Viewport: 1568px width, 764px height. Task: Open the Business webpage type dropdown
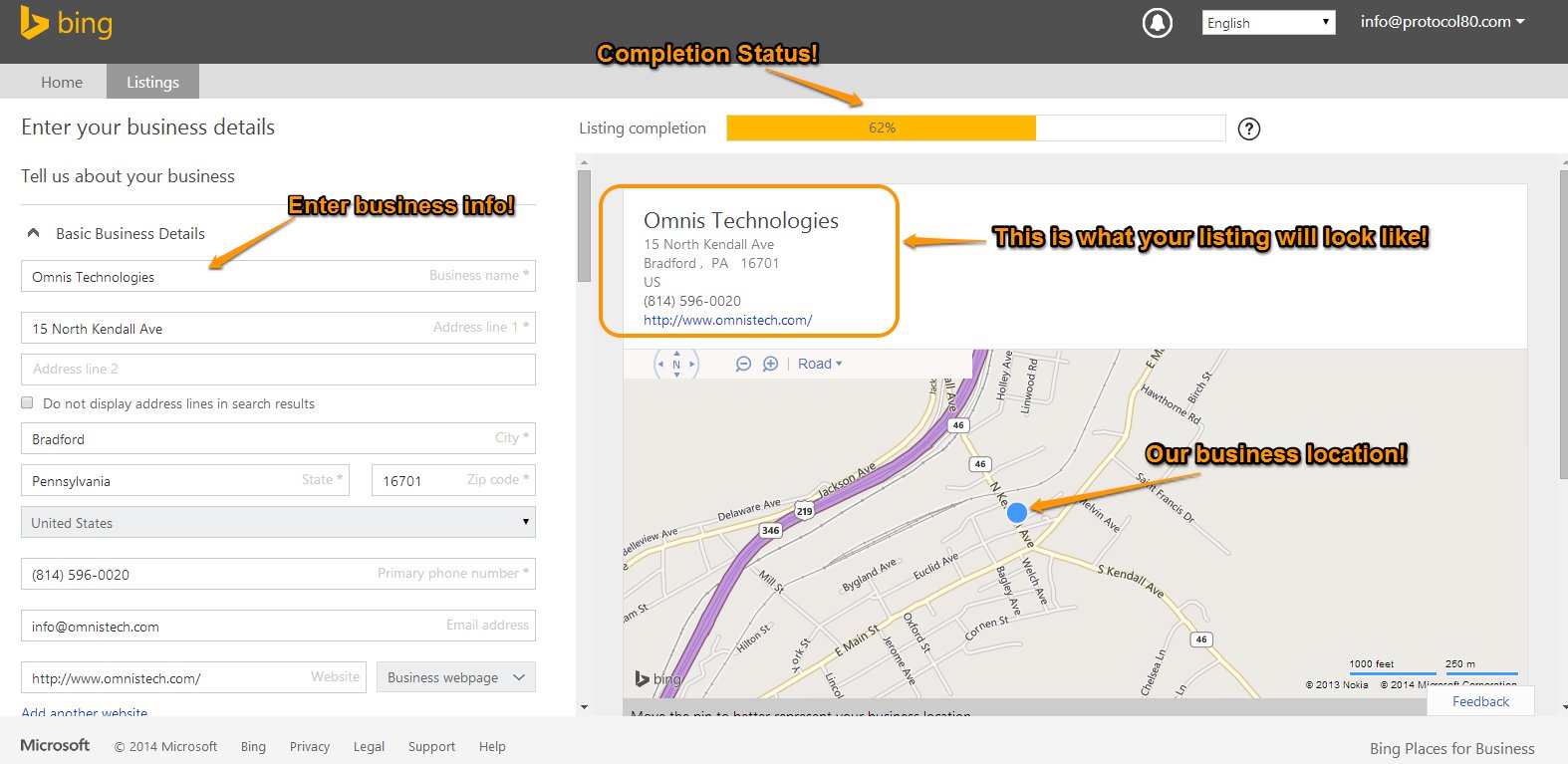455,677
